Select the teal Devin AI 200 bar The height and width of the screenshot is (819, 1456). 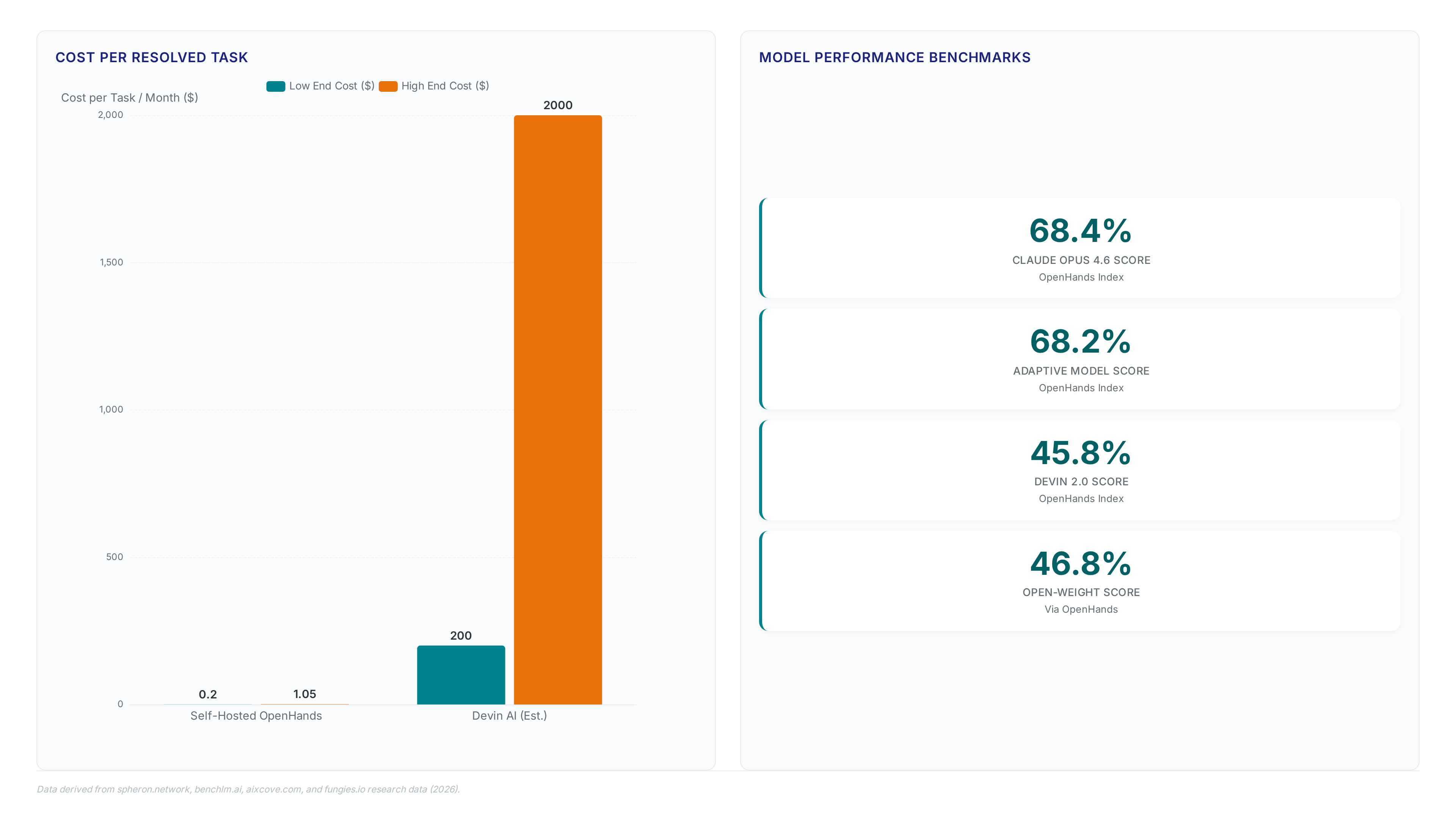point(461,675)
